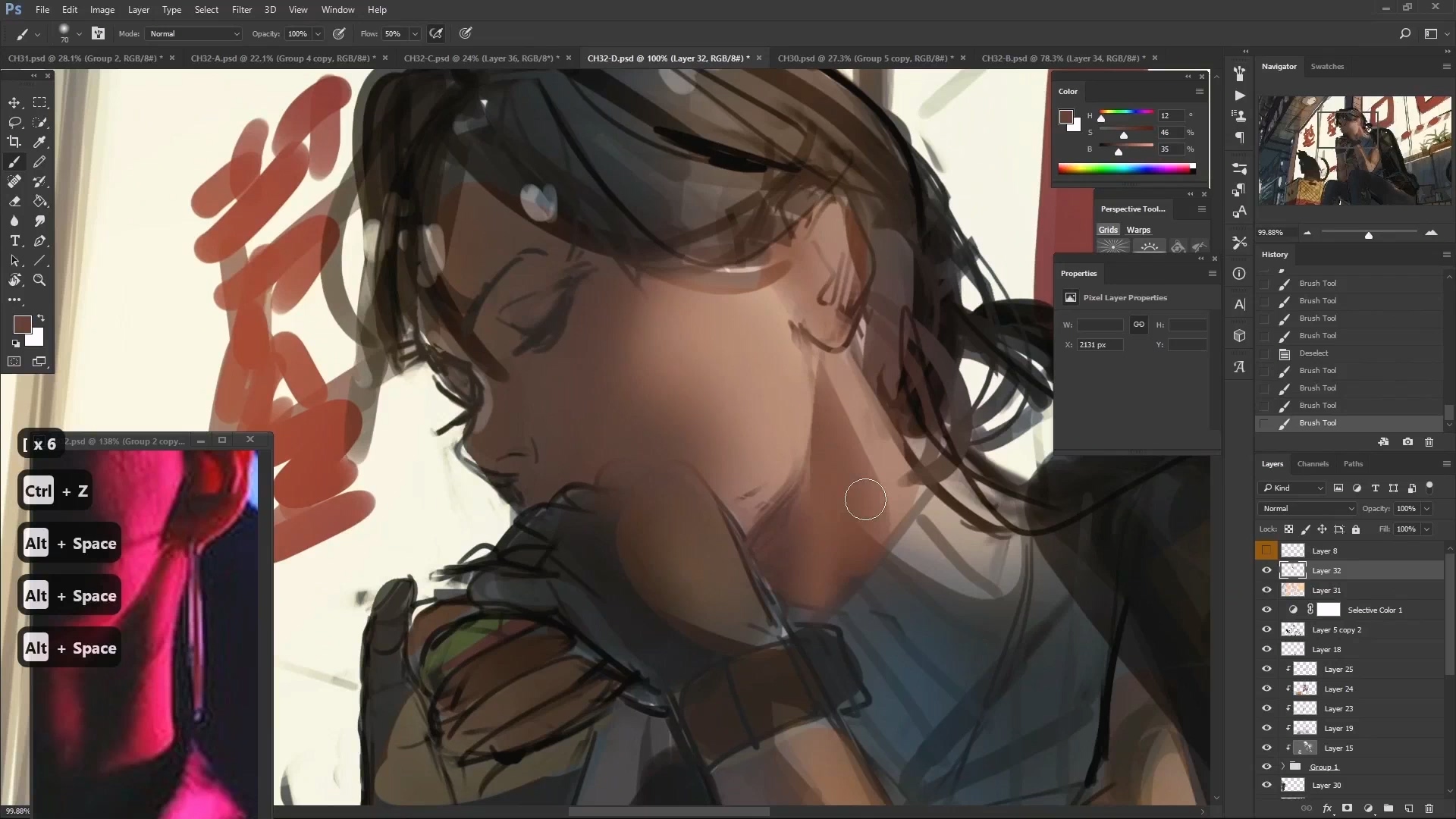
Task: Hide Layer 32 visibility eye
Action: pos(1266,570)
